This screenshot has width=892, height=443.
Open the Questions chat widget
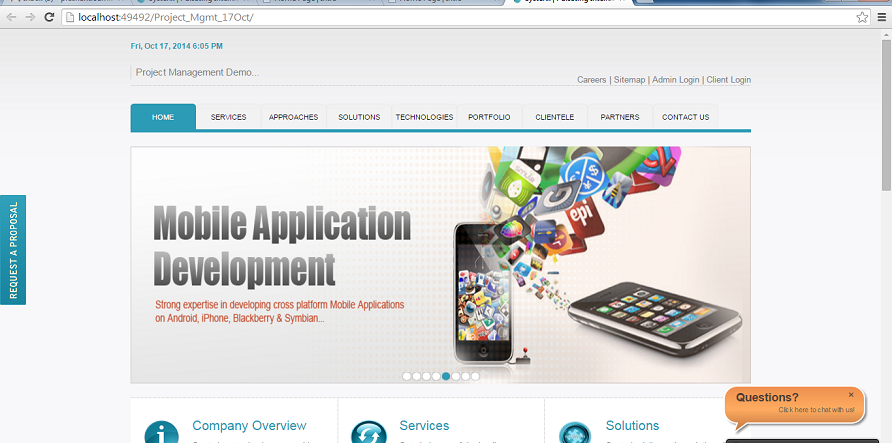point(795,405)
